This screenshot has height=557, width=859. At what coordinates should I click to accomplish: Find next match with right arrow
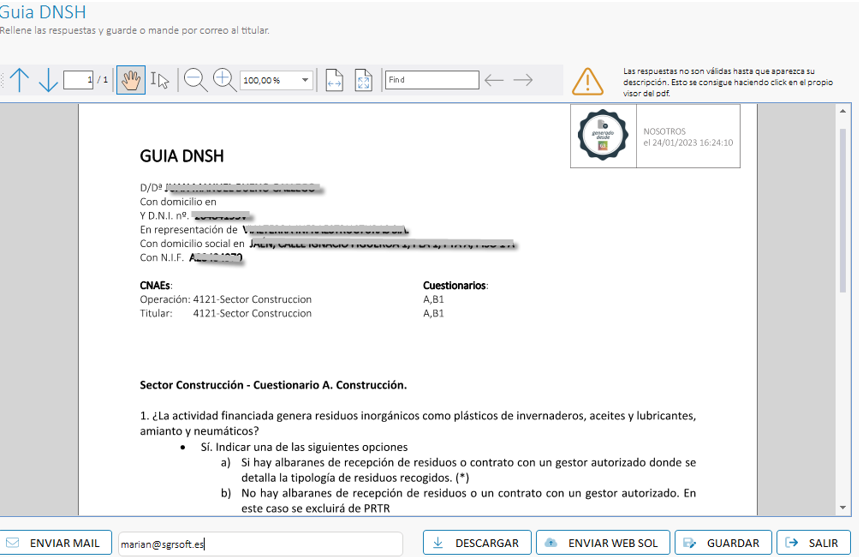coord(523,80)
